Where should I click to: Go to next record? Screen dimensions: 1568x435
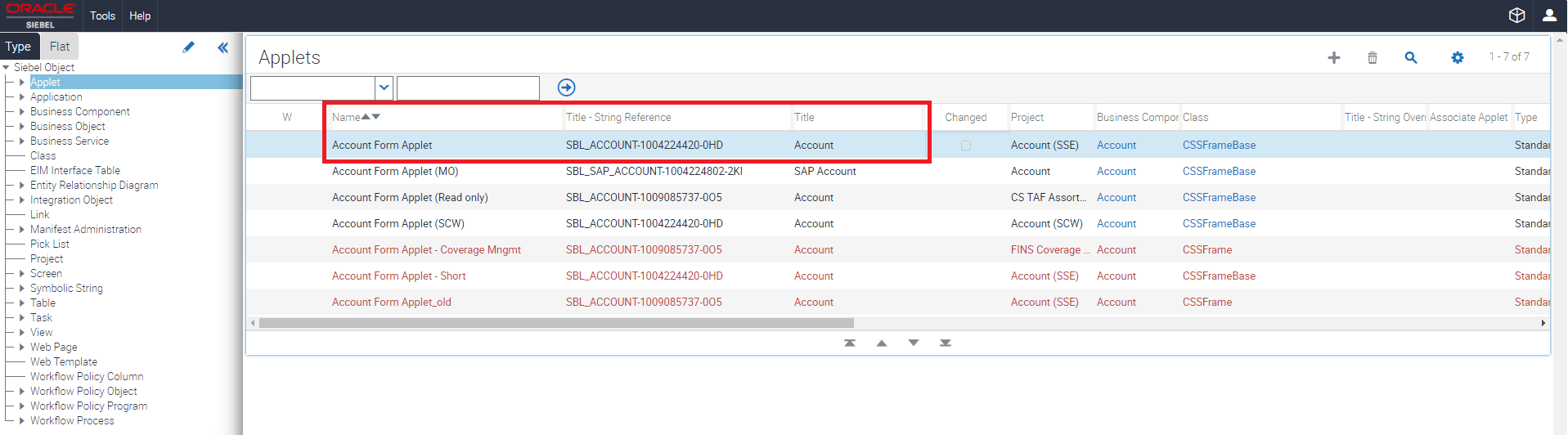pos(914,343)
